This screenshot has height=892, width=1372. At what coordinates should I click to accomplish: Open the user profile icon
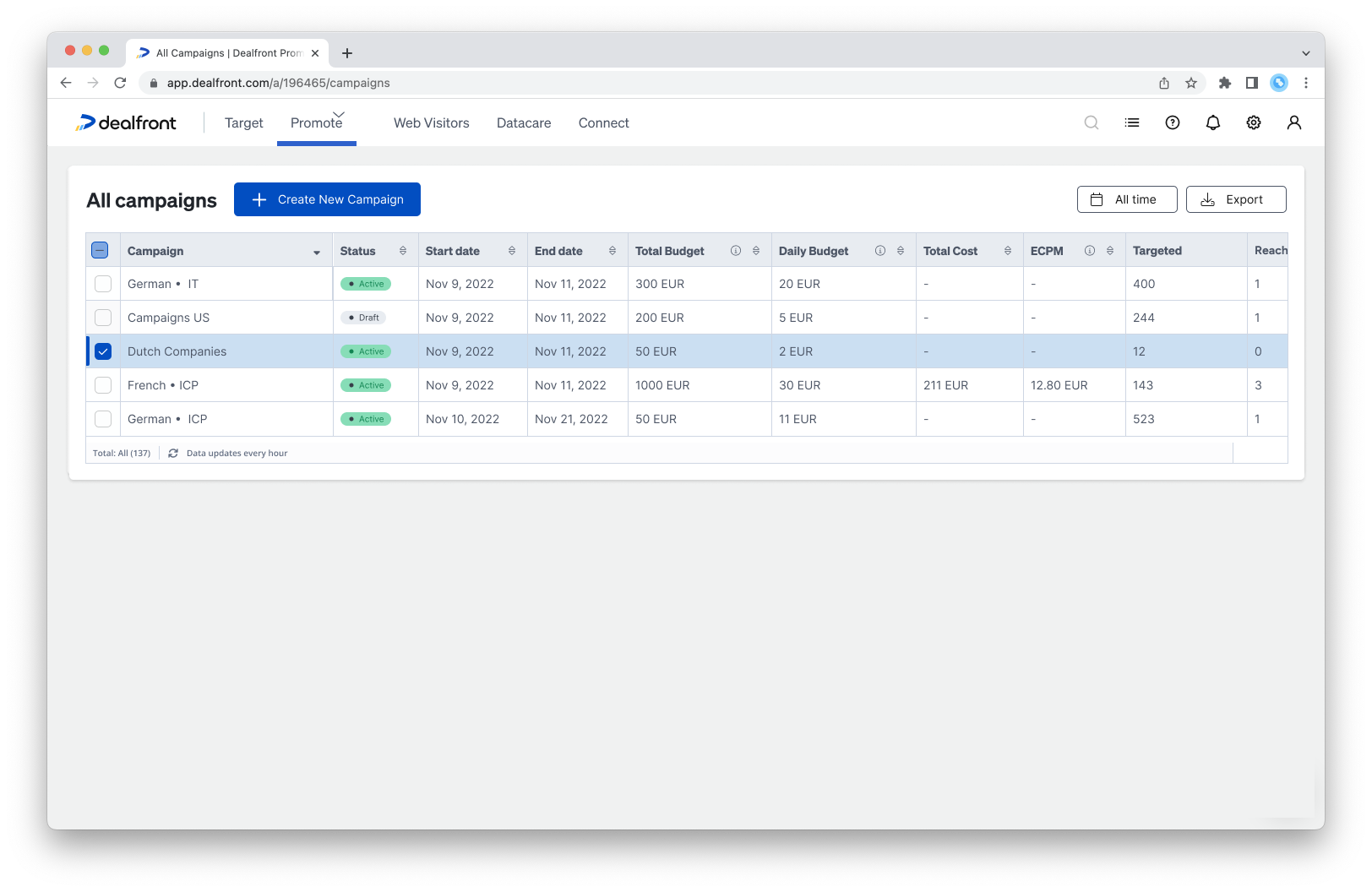click(1293, 123)
